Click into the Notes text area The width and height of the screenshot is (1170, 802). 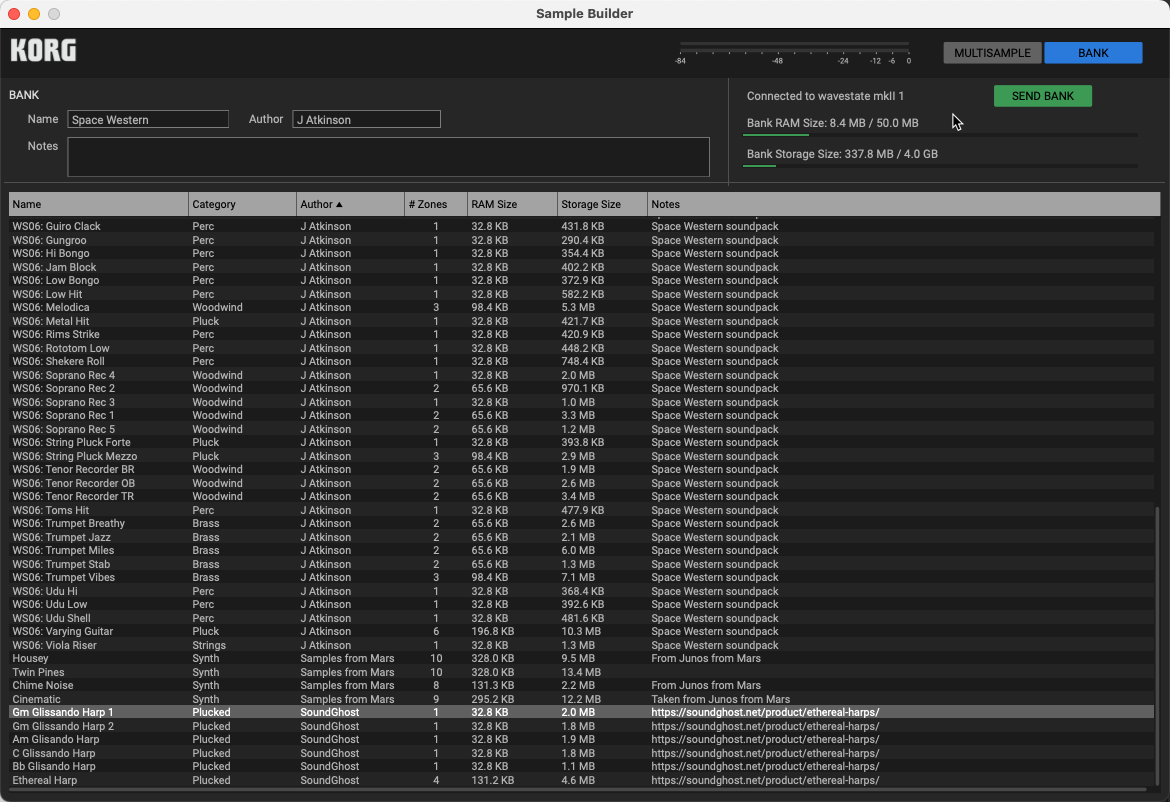pyautogui.click(x=388, y=157)
